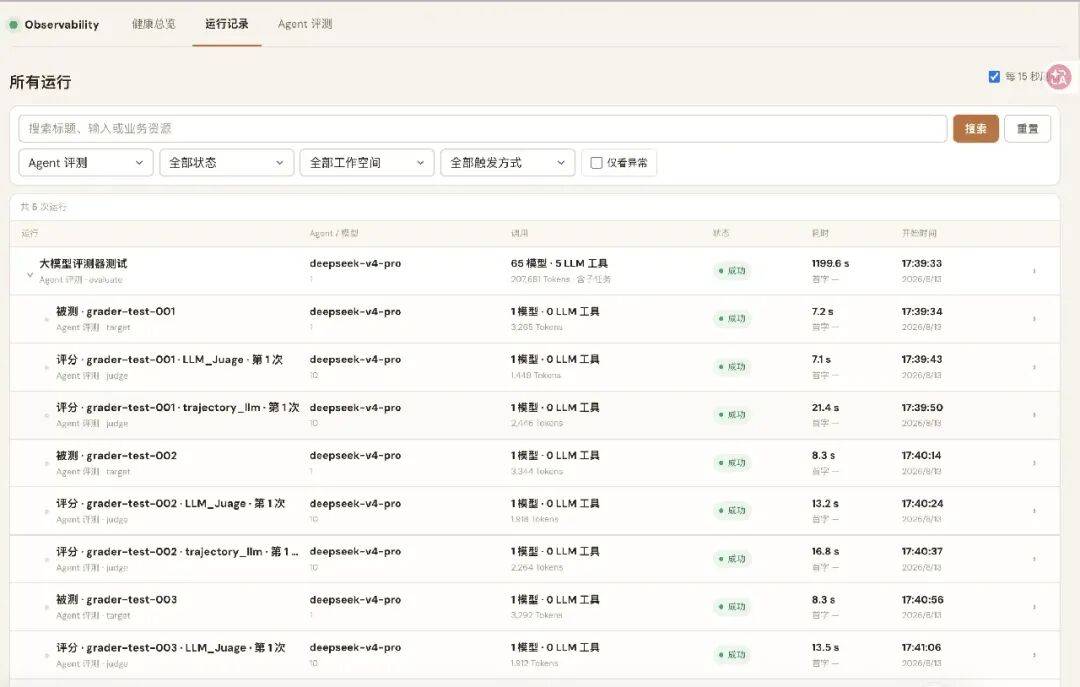Open row arrow for 被测 · grader-test-002
The height and width of the screenshot is (687, 1080).
coord(1034,463)
